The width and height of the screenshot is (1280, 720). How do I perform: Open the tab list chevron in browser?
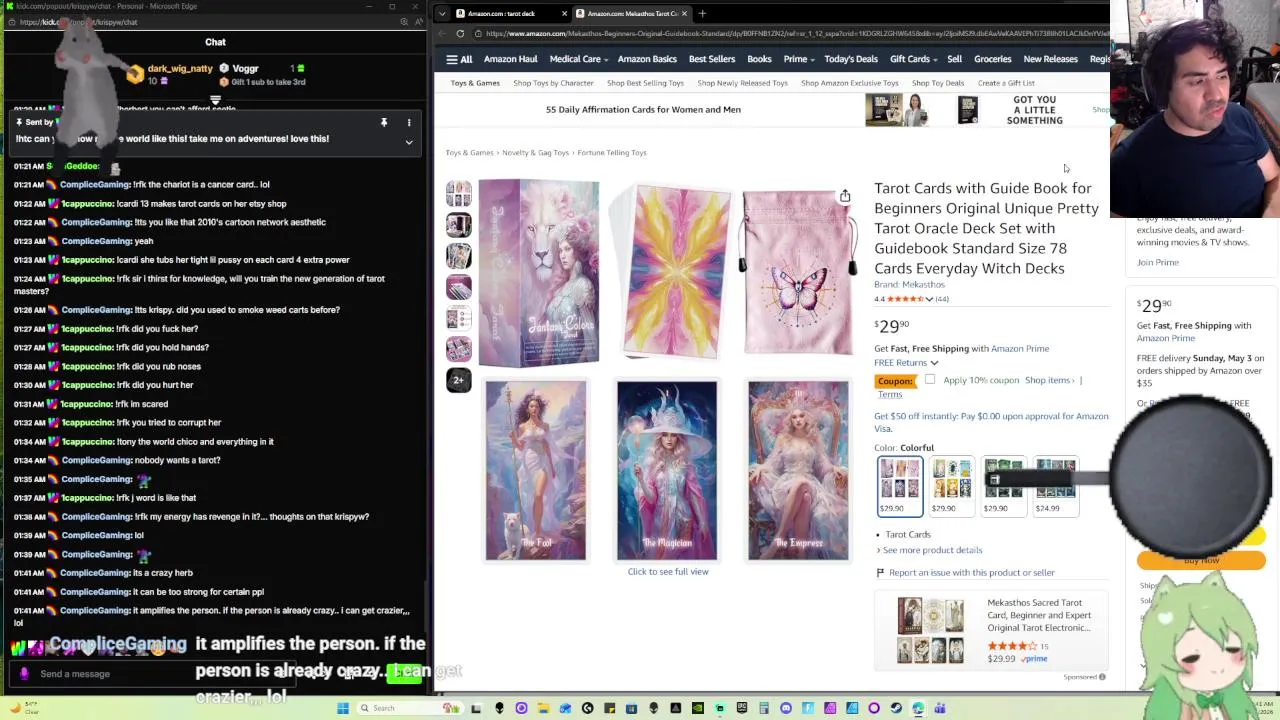tap(442, 13)
